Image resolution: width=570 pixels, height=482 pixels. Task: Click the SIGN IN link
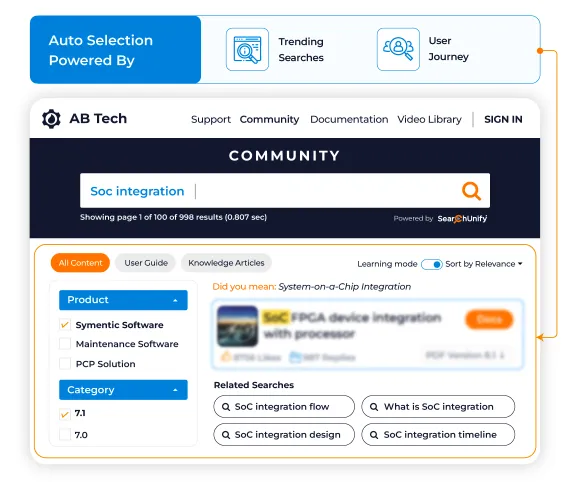503,119
